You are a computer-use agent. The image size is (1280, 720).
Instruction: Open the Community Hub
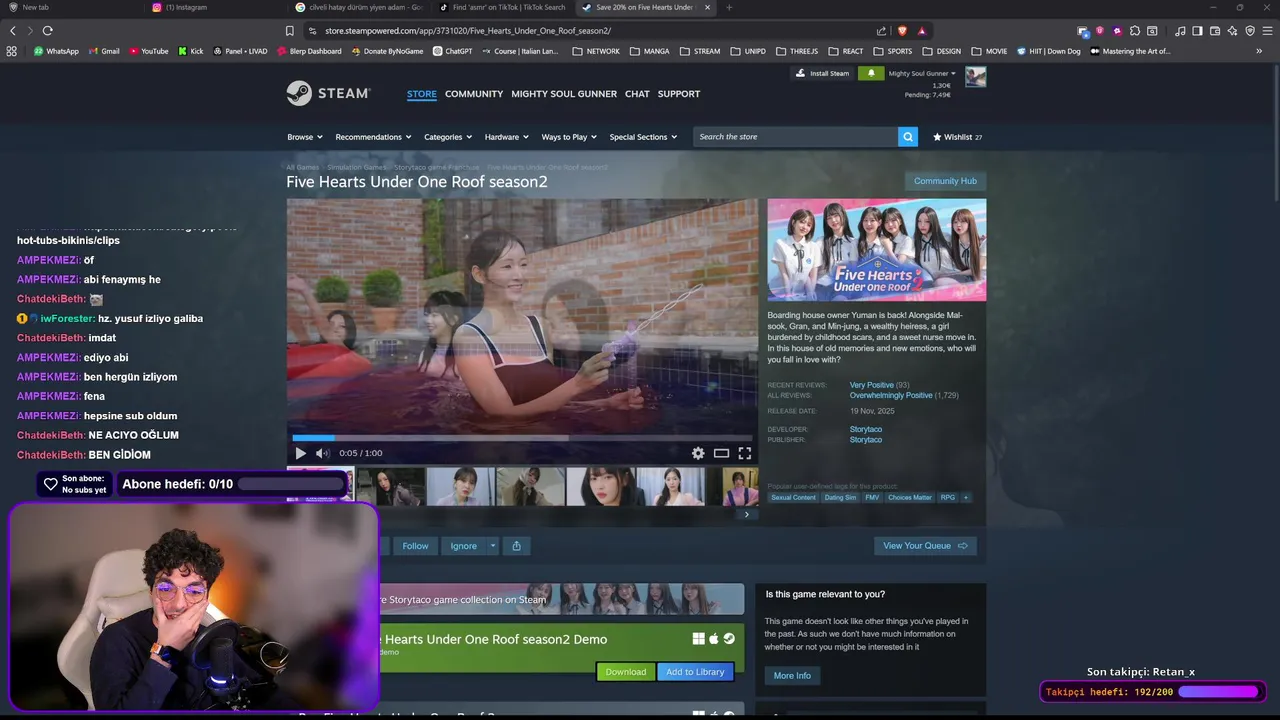(945, 181)
